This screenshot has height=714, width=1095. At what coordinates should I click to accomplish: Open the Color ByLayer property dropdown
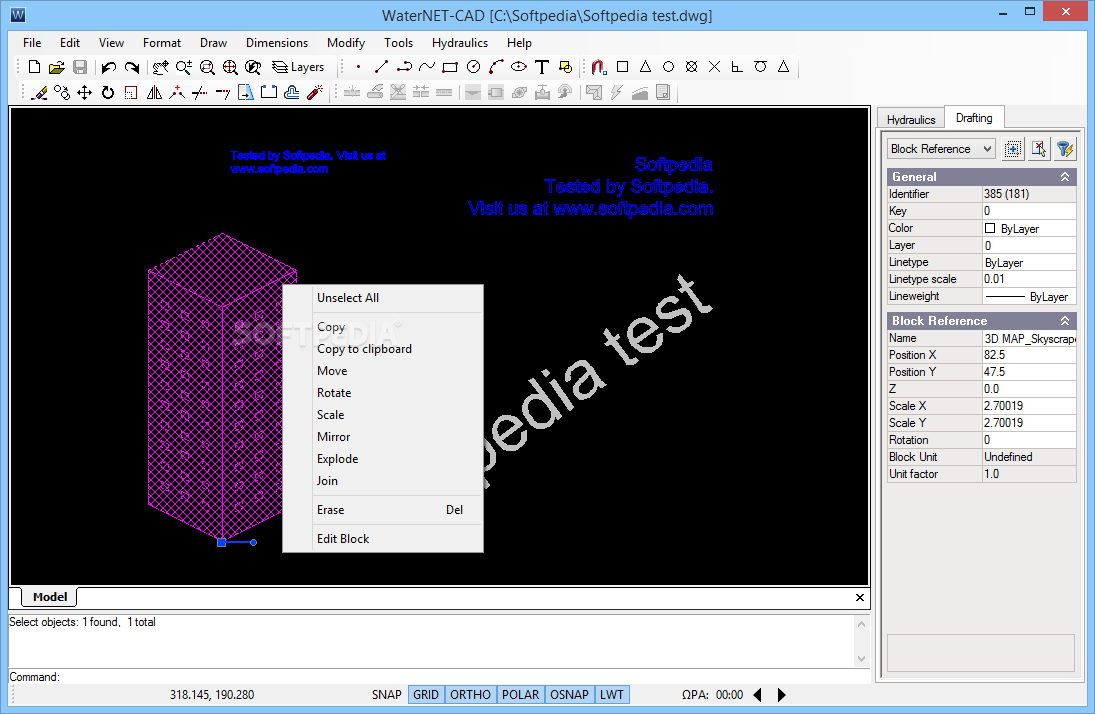coord(1029,228)
